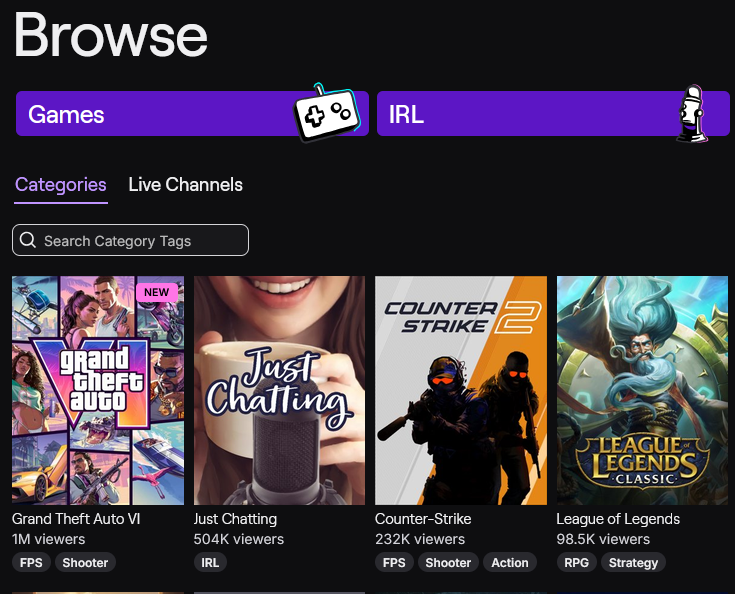Click the Browse page heading
Screen dimensions: 735x594
tap(111, 35)
